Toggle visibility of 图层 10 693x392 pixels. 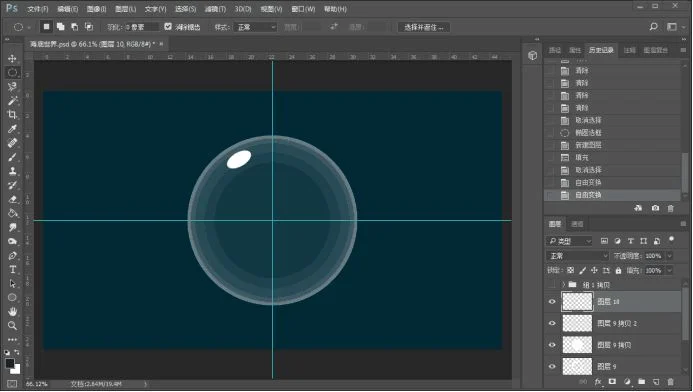click(x=552, y=302)
